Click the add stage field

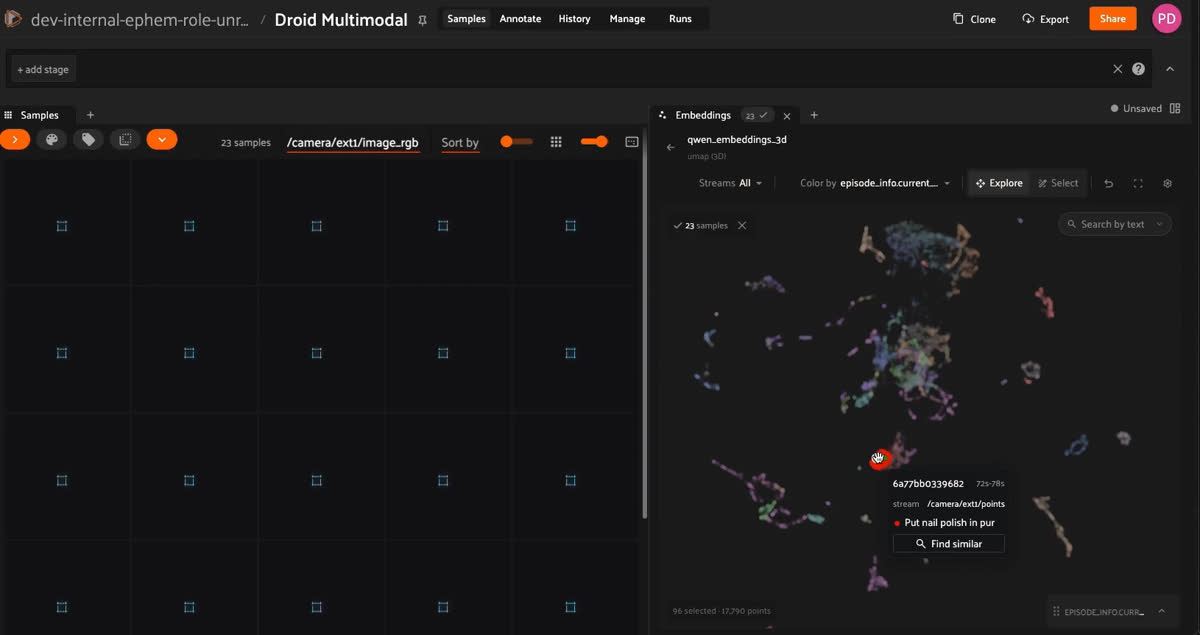coord(44,69)
